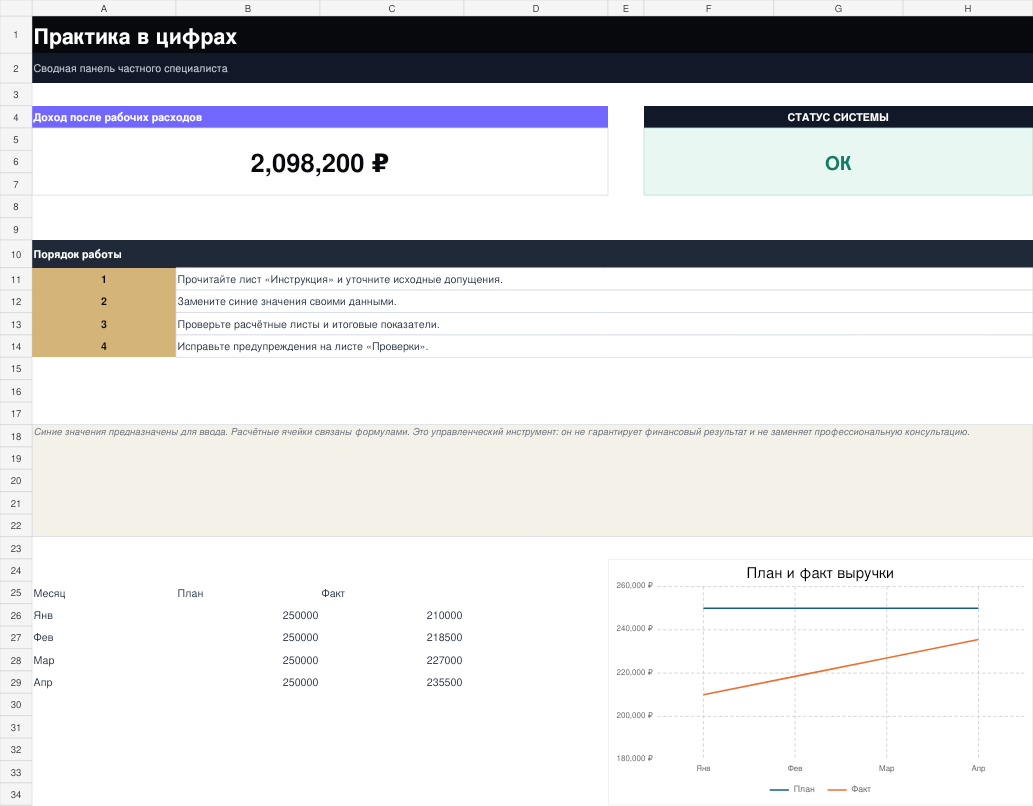1033x806 pixels.
Task: Select row 10 header
Action: coord(16,254)
